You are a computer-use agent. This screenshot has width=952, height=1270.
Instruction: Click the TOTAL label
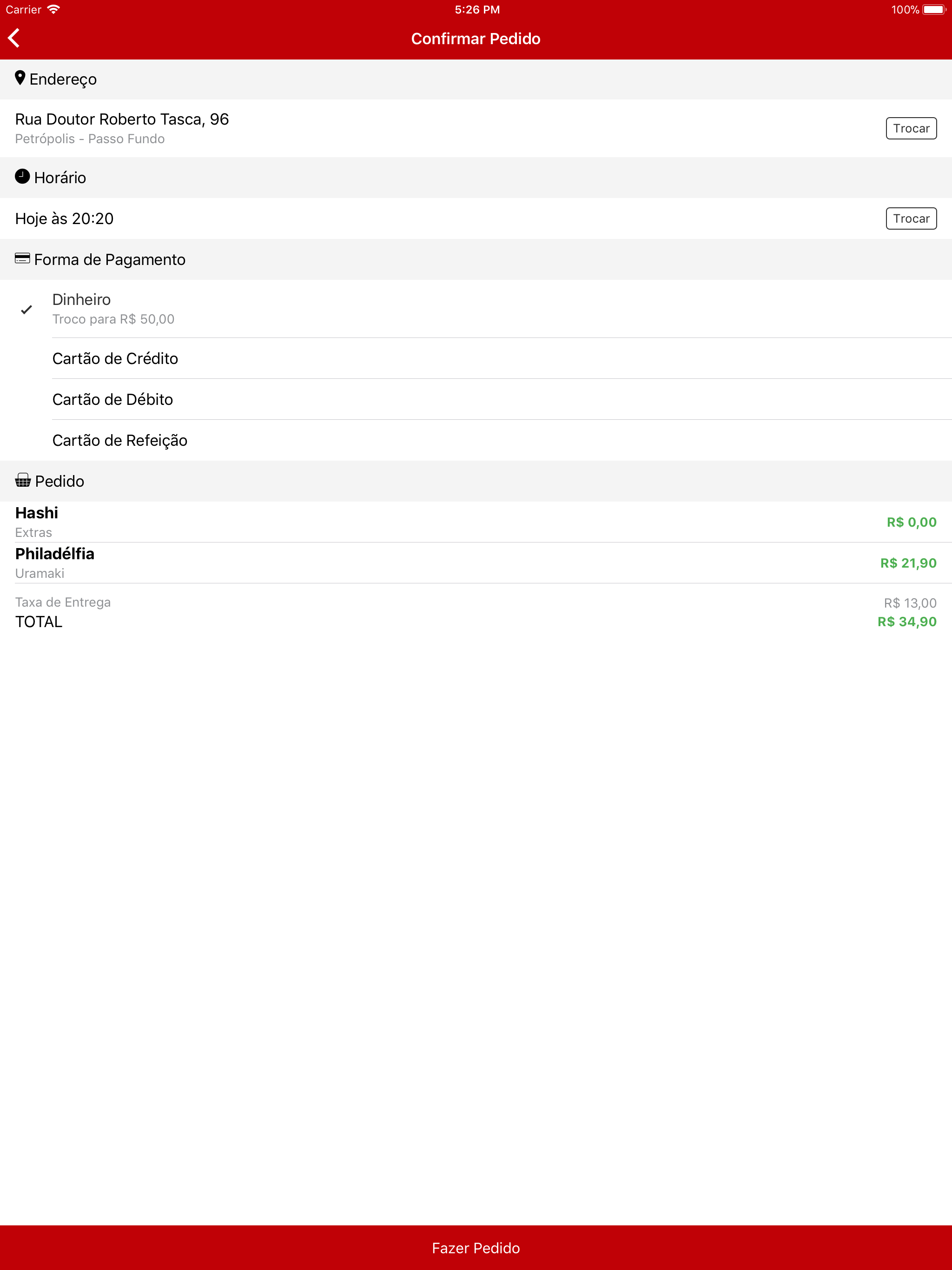39,622
